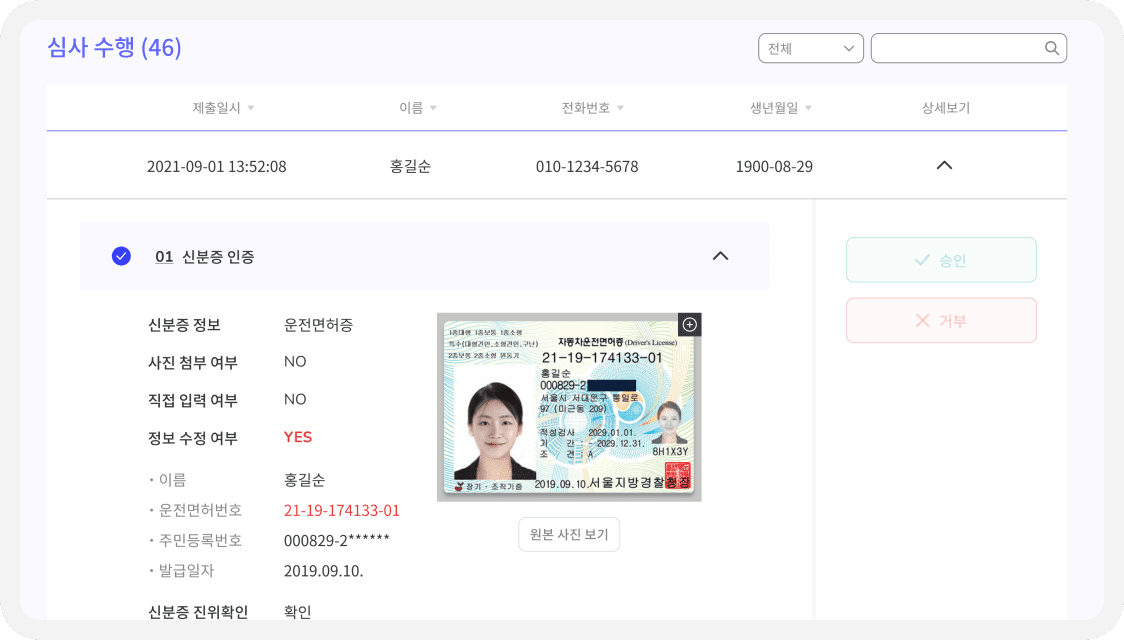Click the 심사 수행 (46) title
The image size is (1124, 640).
[114, 47]
